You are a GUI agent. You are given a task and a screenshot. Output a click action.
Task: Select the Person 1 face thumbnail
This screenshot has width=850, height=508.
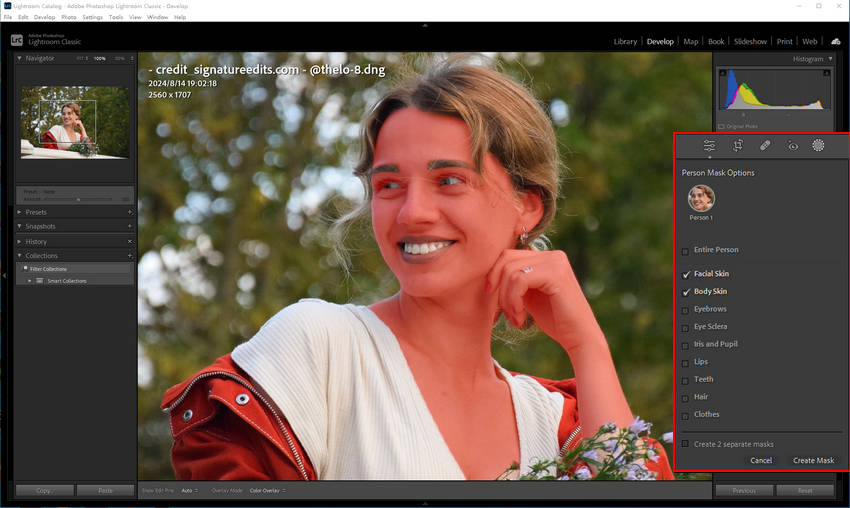tap(701, 198)
